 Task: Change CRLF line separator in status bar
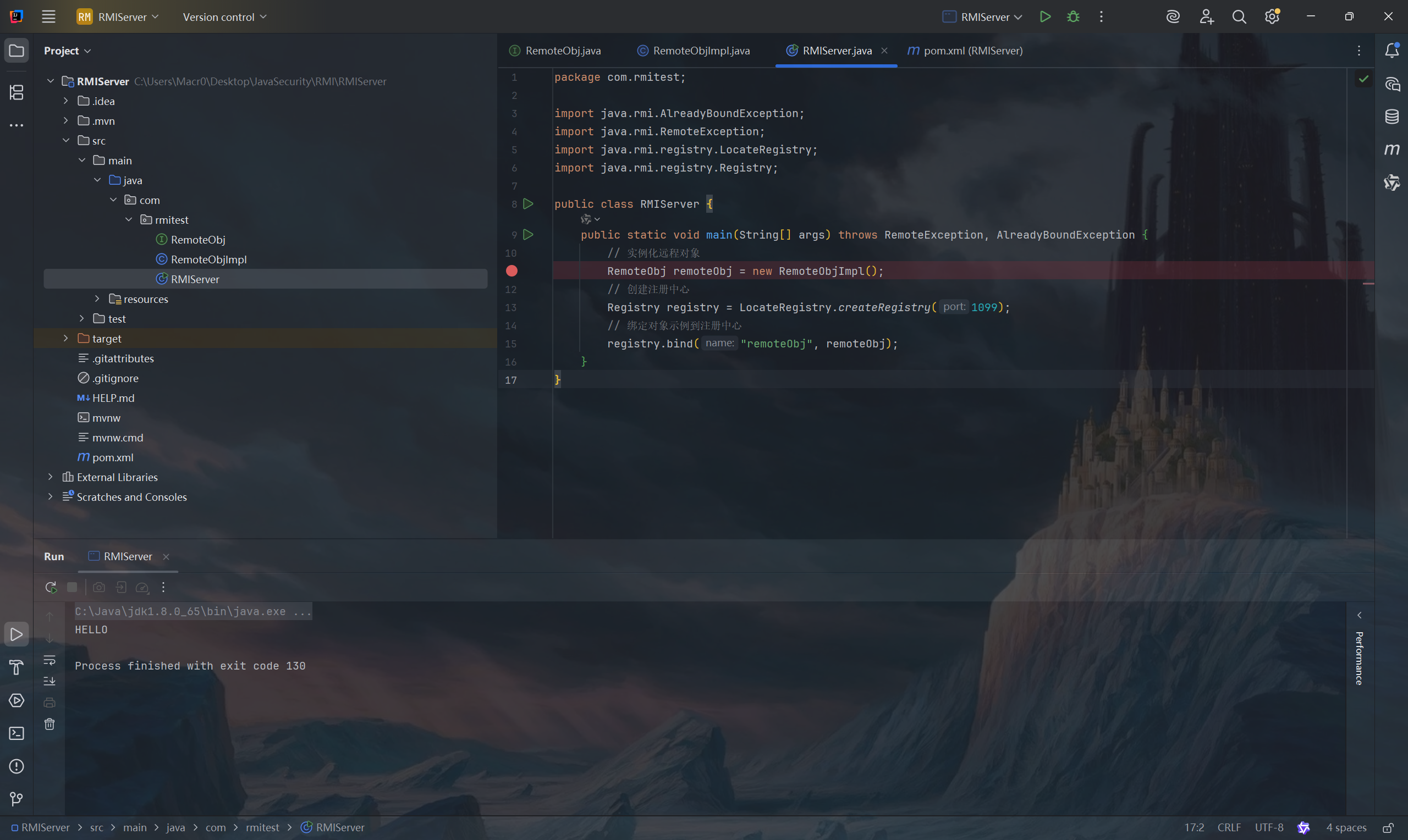pyautogui.click(x=1229, y=827)
